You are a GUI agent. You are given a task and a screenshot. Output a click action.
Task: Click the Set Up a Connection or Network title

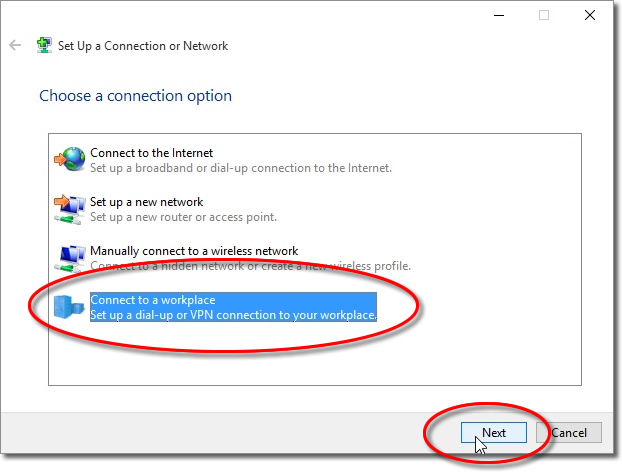(x=143, y=46)
